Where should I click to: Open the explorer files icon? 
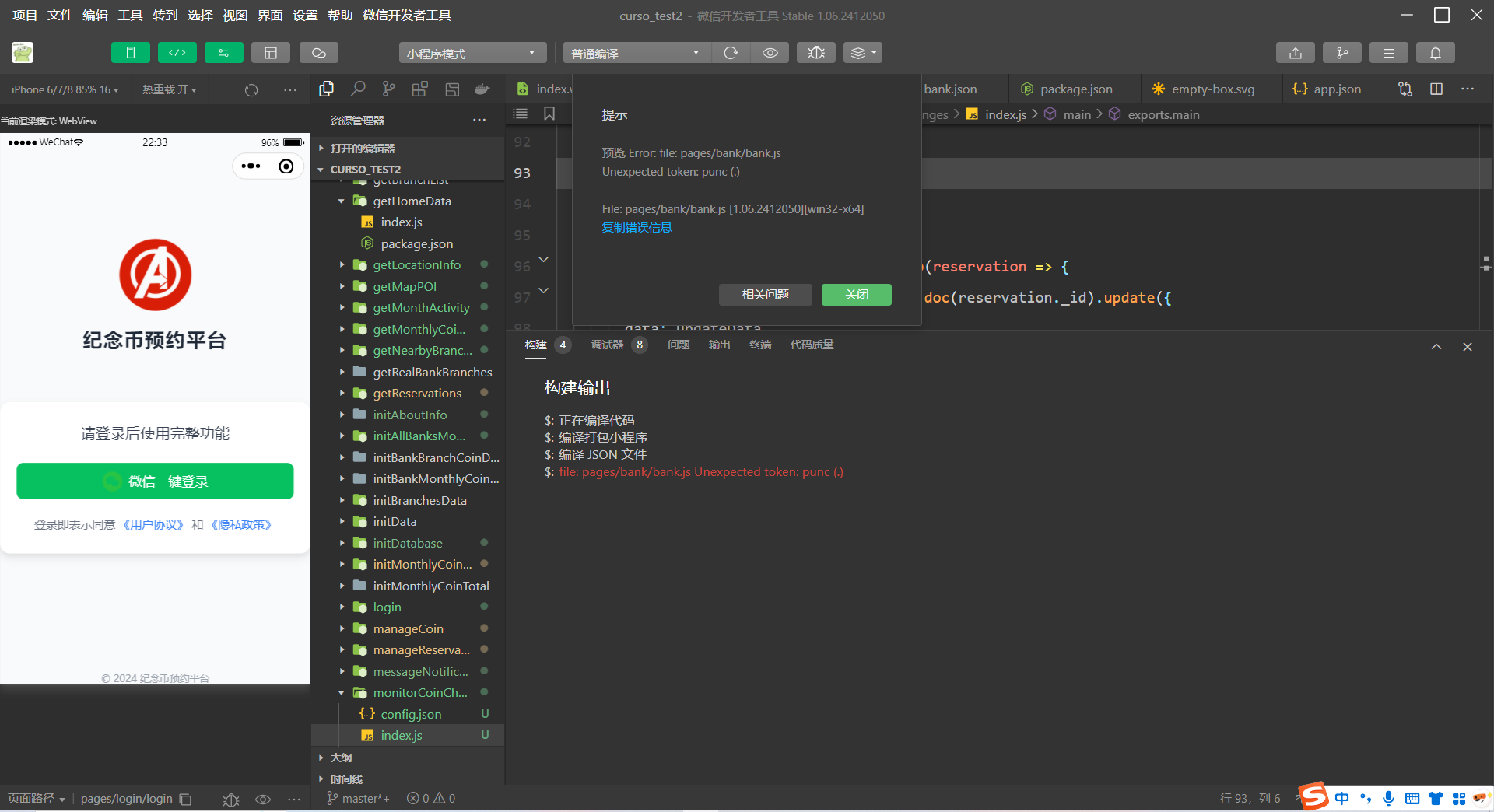tap(327, 89)
